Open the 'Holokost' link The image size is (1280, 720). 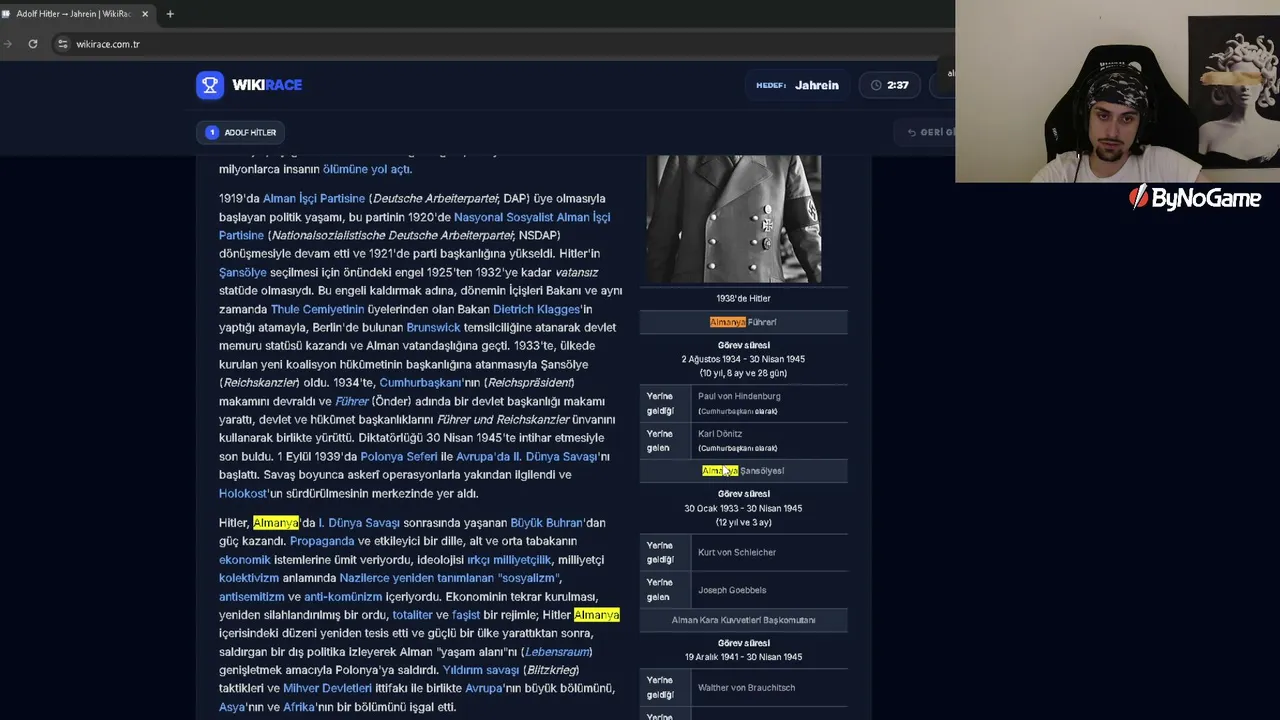point(243,493)
